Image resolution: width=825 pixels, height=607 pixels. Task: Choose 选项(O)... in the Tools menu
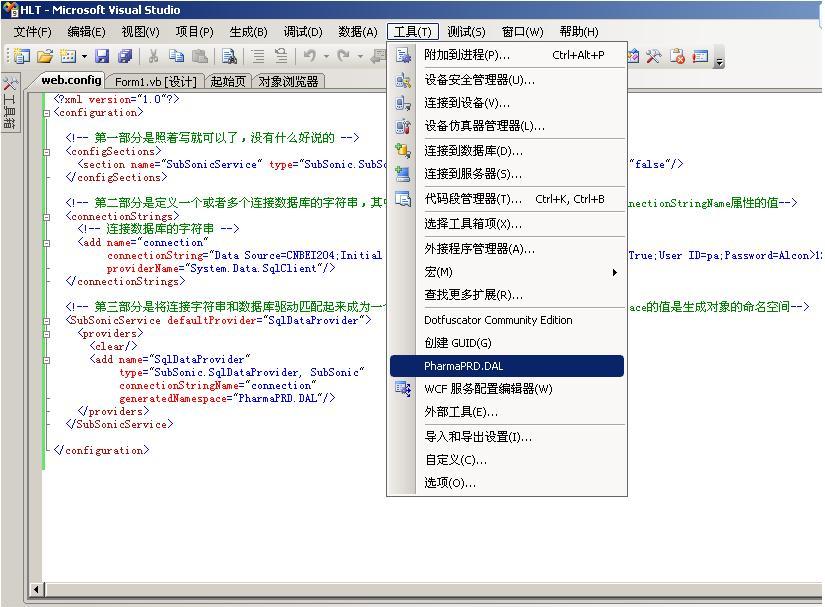(x=507, y=483)
